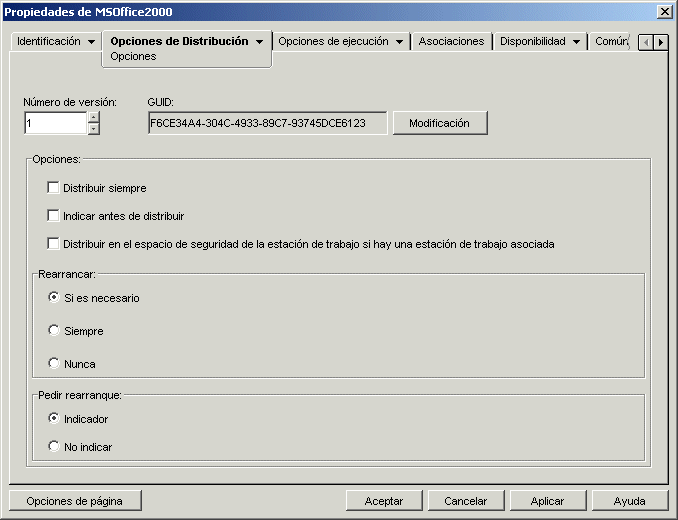Select the Nunca reboot radio button
Viewport: 678px width, 520px height.
[54, 363]
